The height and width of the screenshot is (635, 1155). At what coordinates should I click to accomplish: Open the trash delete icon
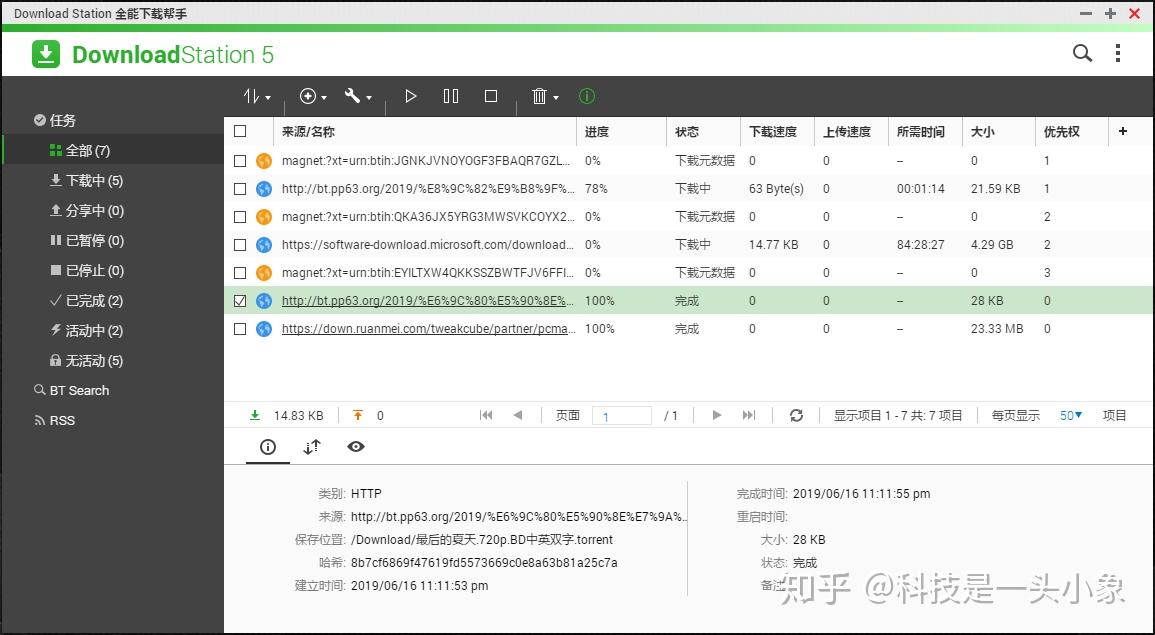tap(540, 96)
